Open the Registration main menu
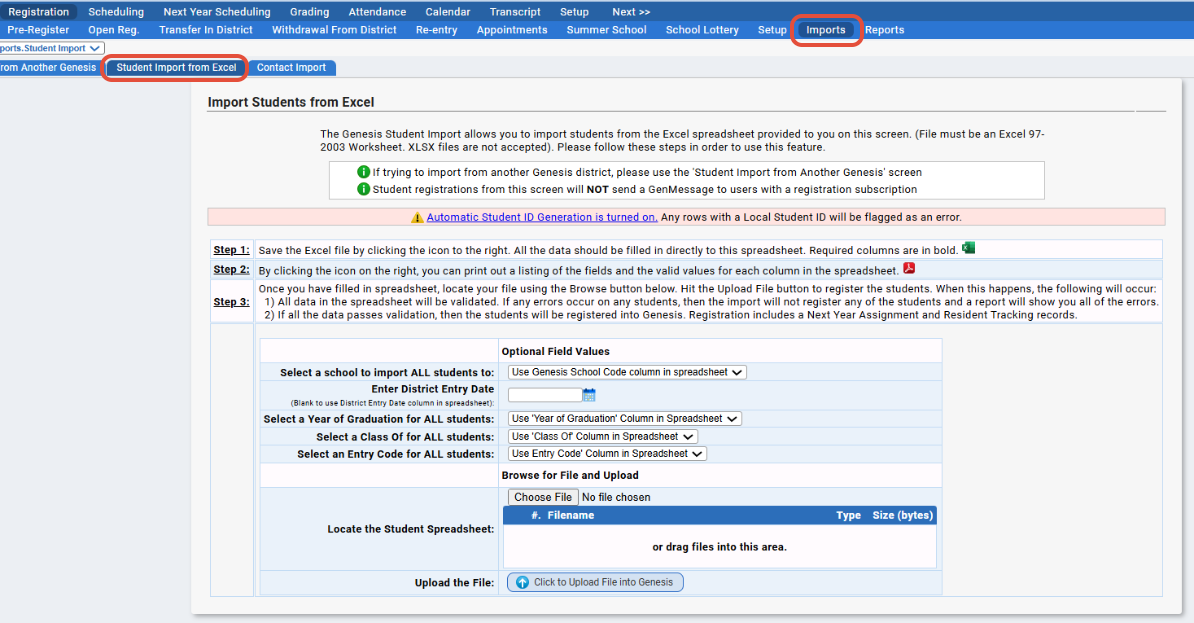Image resolution: width=1194 pixels, height=623 pixels. 38,11
